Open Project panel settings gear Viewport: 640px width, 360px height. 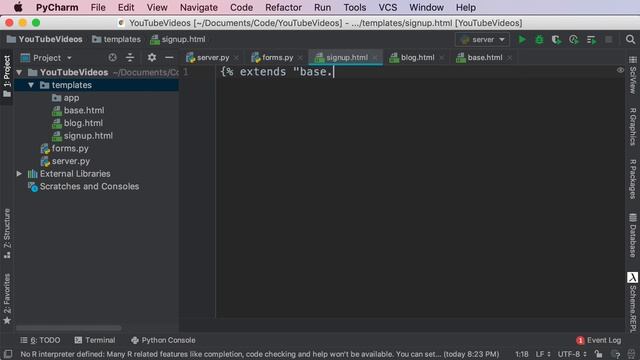(151, 58)
